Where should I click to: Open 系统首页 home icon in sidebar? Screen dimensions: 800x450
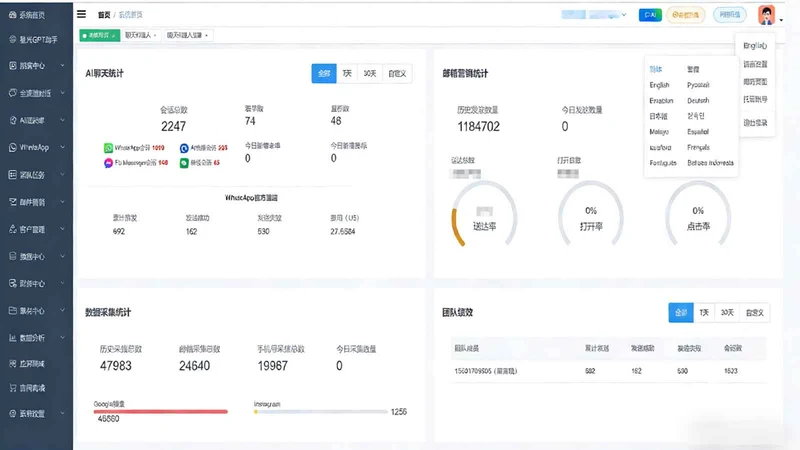tap(13, 15)
